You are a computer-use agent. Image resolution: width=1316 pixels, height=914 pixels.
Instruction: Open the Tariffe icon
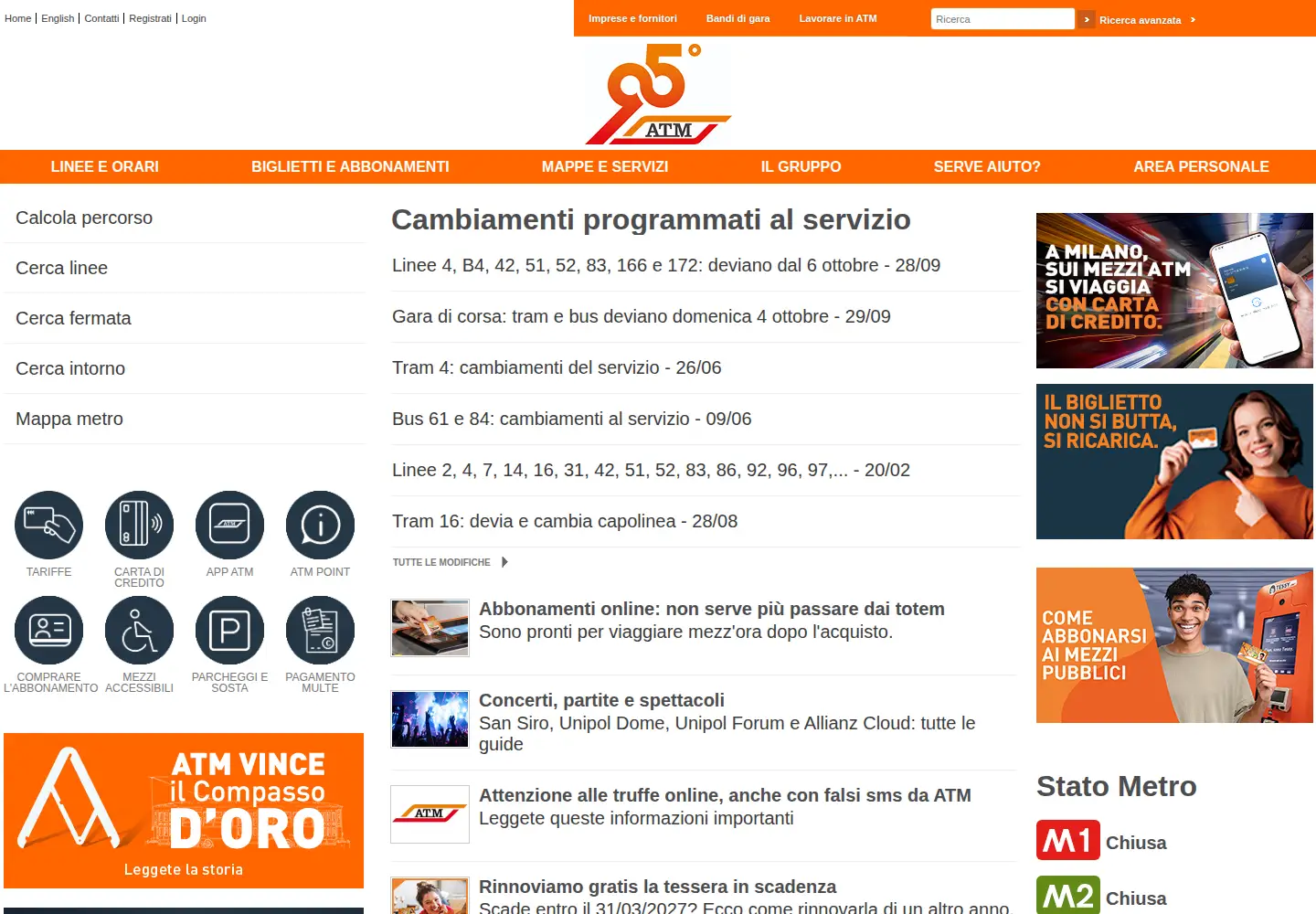tap(48, 525)
